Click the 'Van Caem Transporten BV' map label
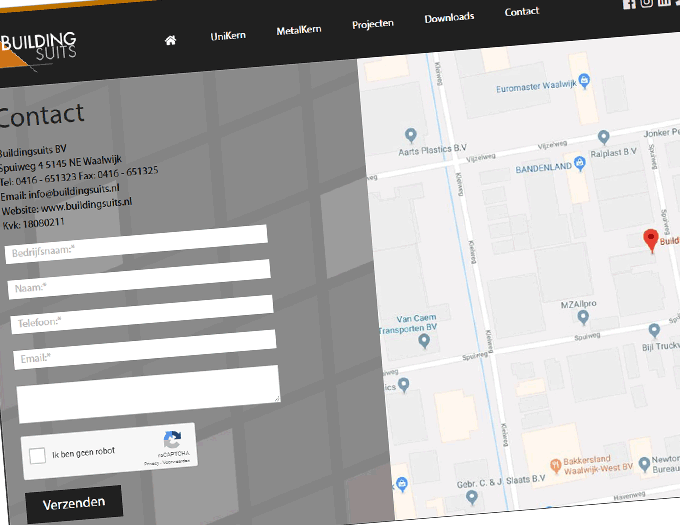This screenshot has width=680, height=525. click(408, 324)
